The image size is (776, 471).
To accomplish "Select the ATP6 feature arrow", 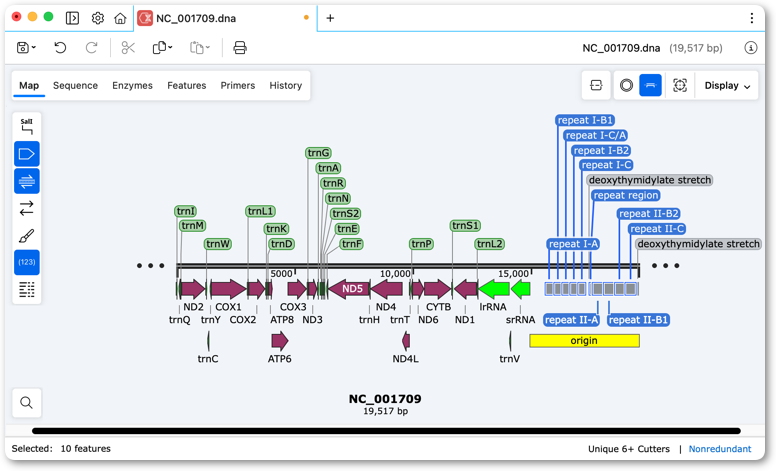I will [280, 340].
